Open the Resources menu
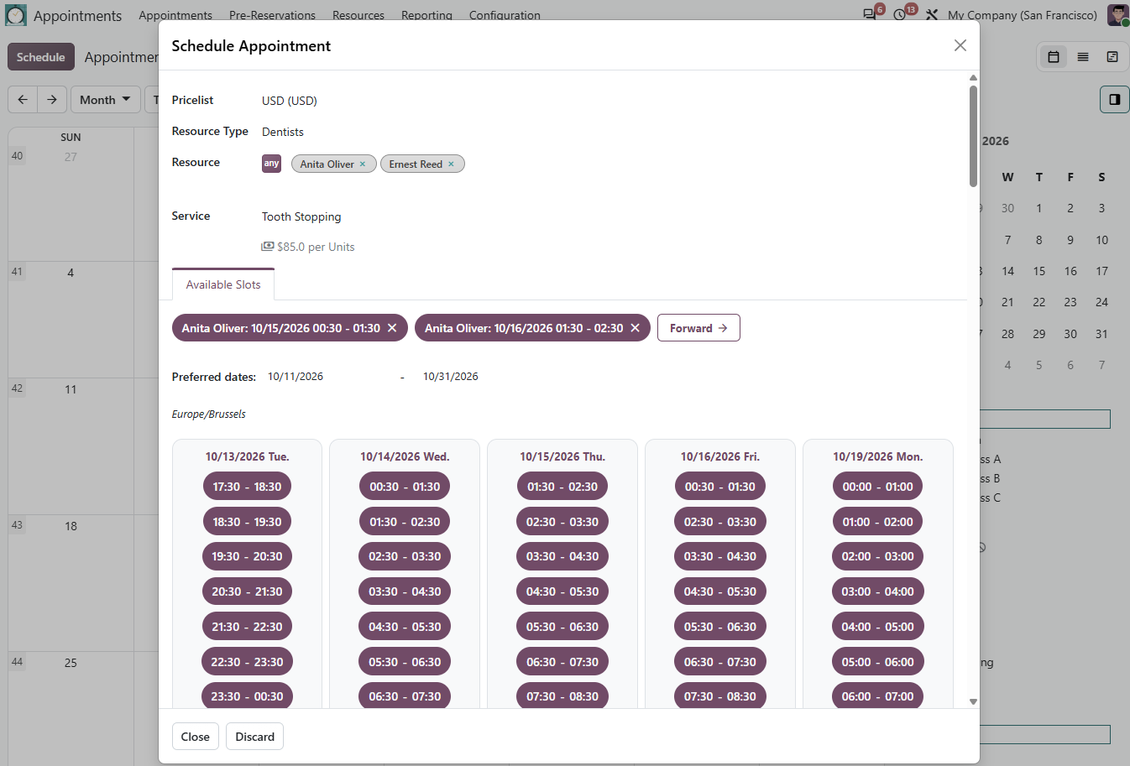This screenshot has width=1130, height=766. pyautogui.click(x=358, y=15)
